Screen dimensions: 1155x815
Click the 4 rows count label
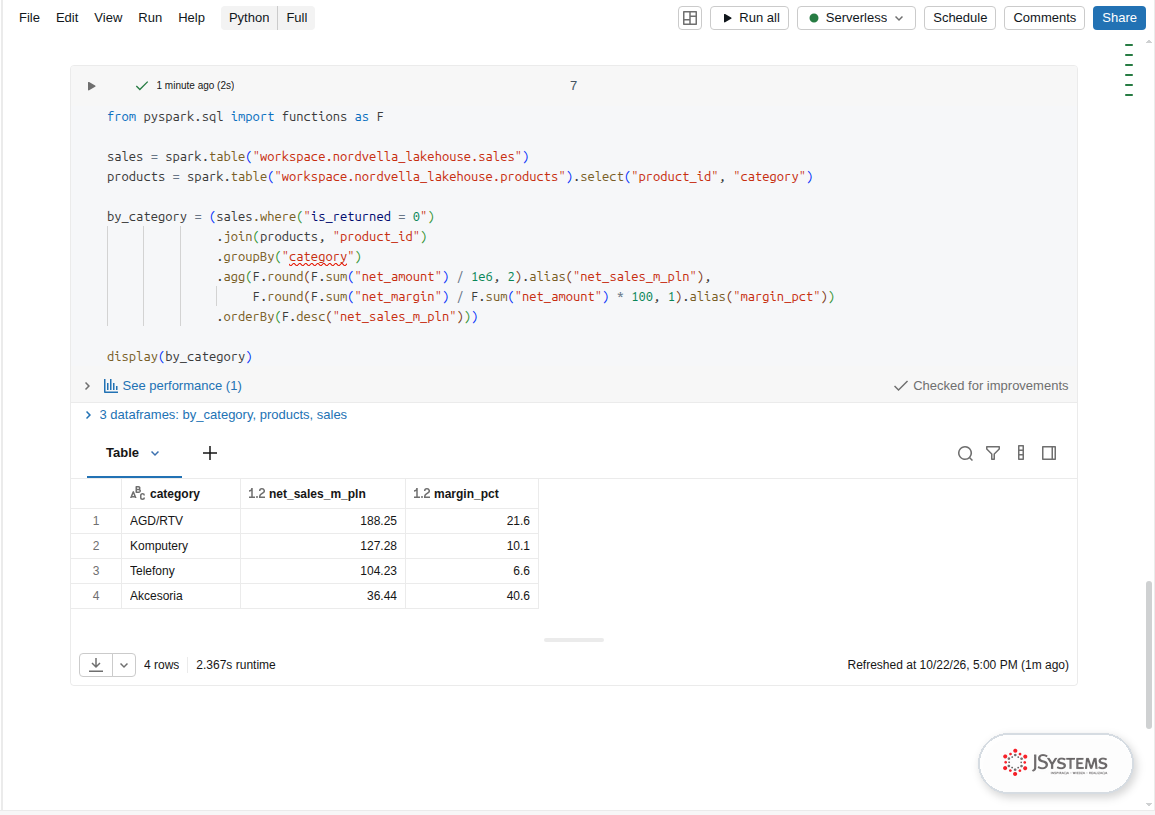point(161,665)
